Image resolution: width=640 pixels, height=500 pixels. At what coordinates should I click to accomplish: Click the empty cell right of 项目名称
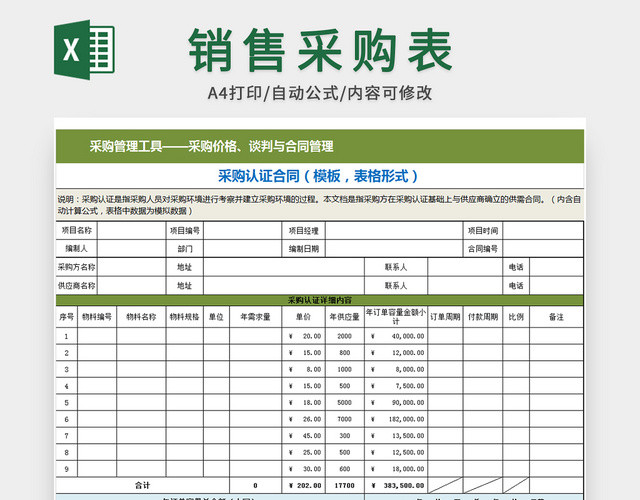point(131,230)
